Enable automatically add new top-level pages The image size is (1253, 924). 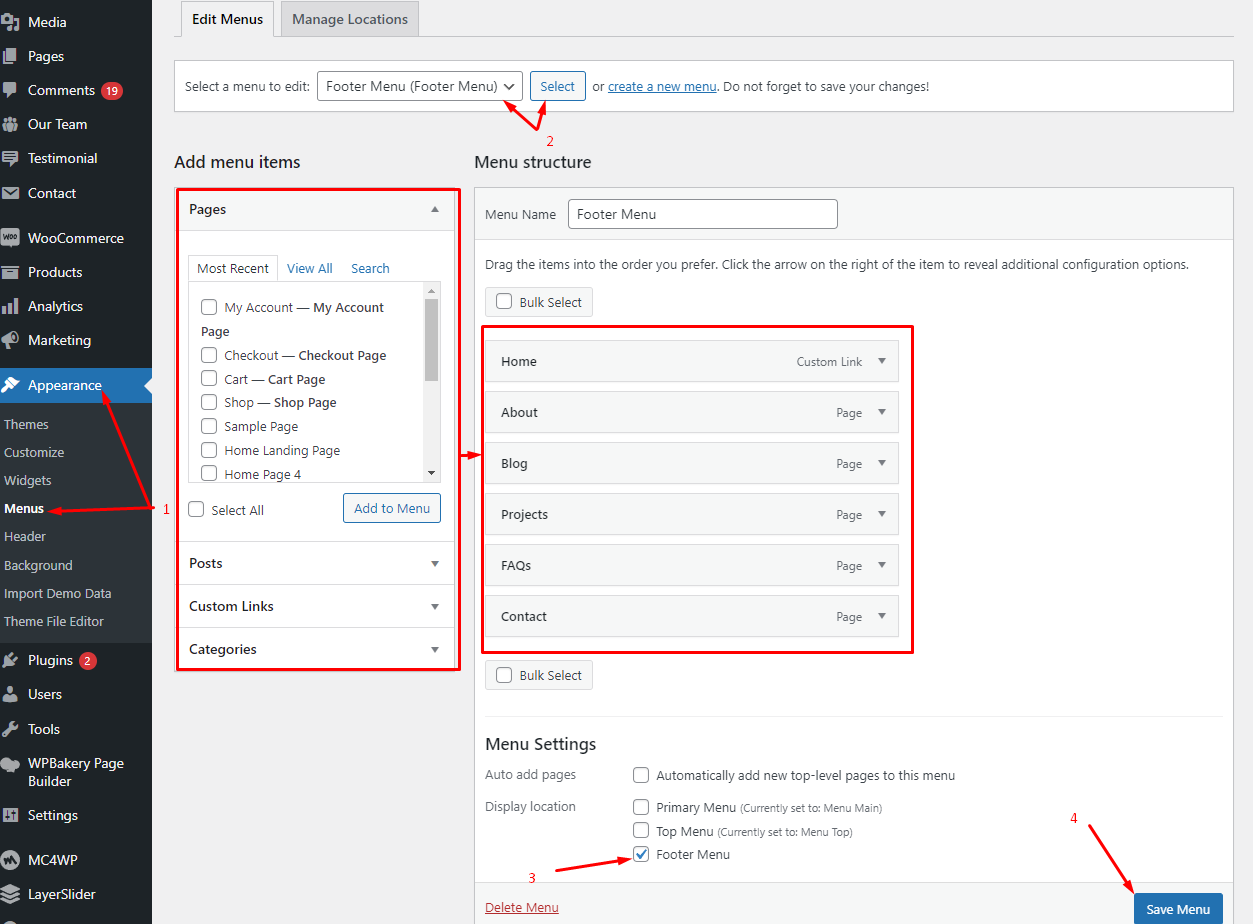(x=641, y=775)
